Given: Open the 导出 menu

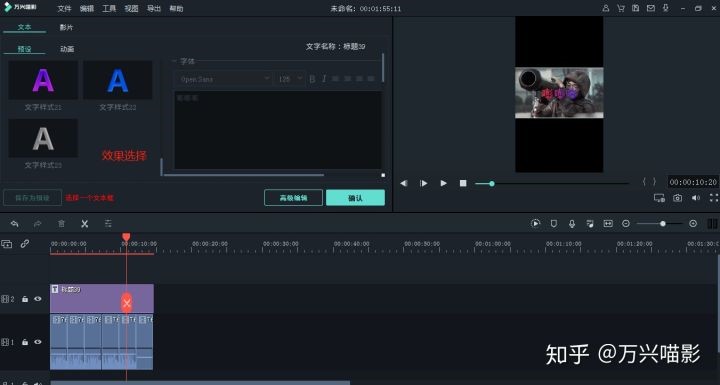Looking at the screenshot, I should [x=154, y=9].
